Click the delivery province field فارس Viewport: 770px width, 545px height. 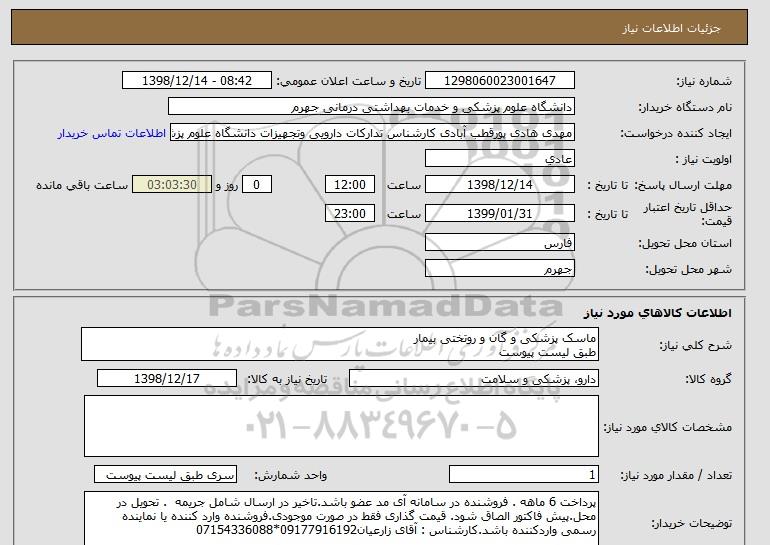coord(499,243)
